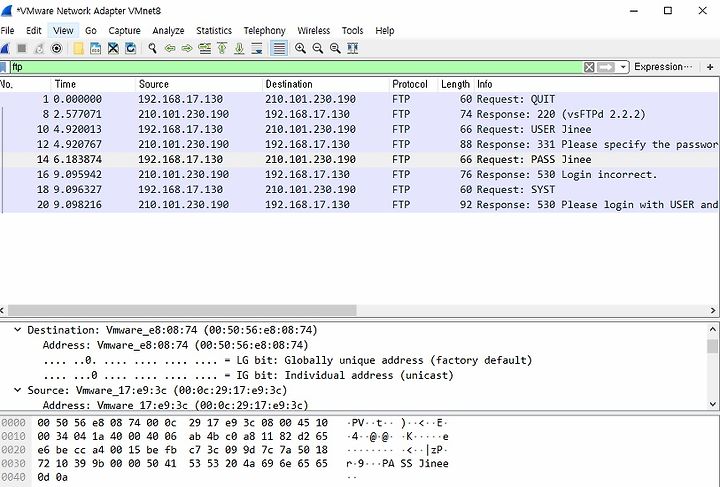The image size is (720, 487).
Task: Zoom in main window text
Action: (x=300, y=48)
